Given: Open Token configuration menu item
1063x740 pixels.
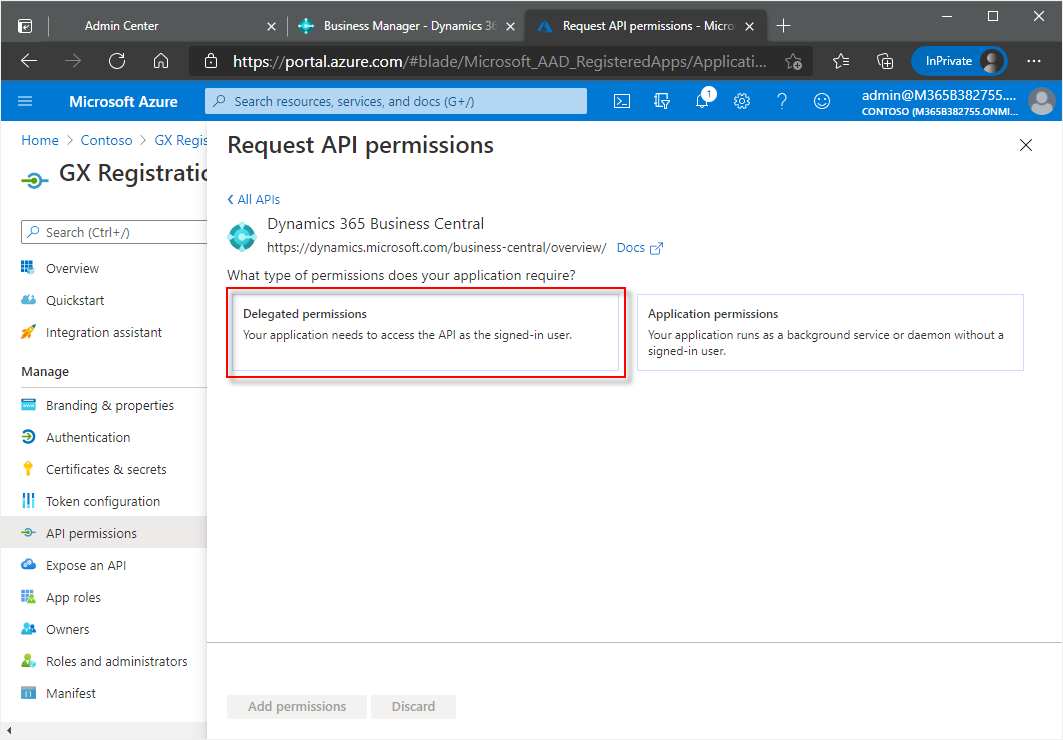Looking at the screenshot, I should 103,501.
